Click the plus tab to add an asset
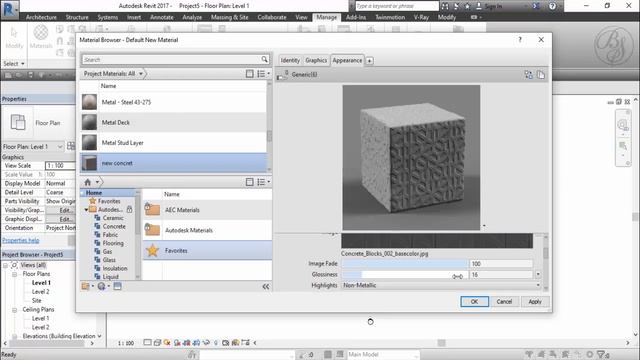 (369, 61)
